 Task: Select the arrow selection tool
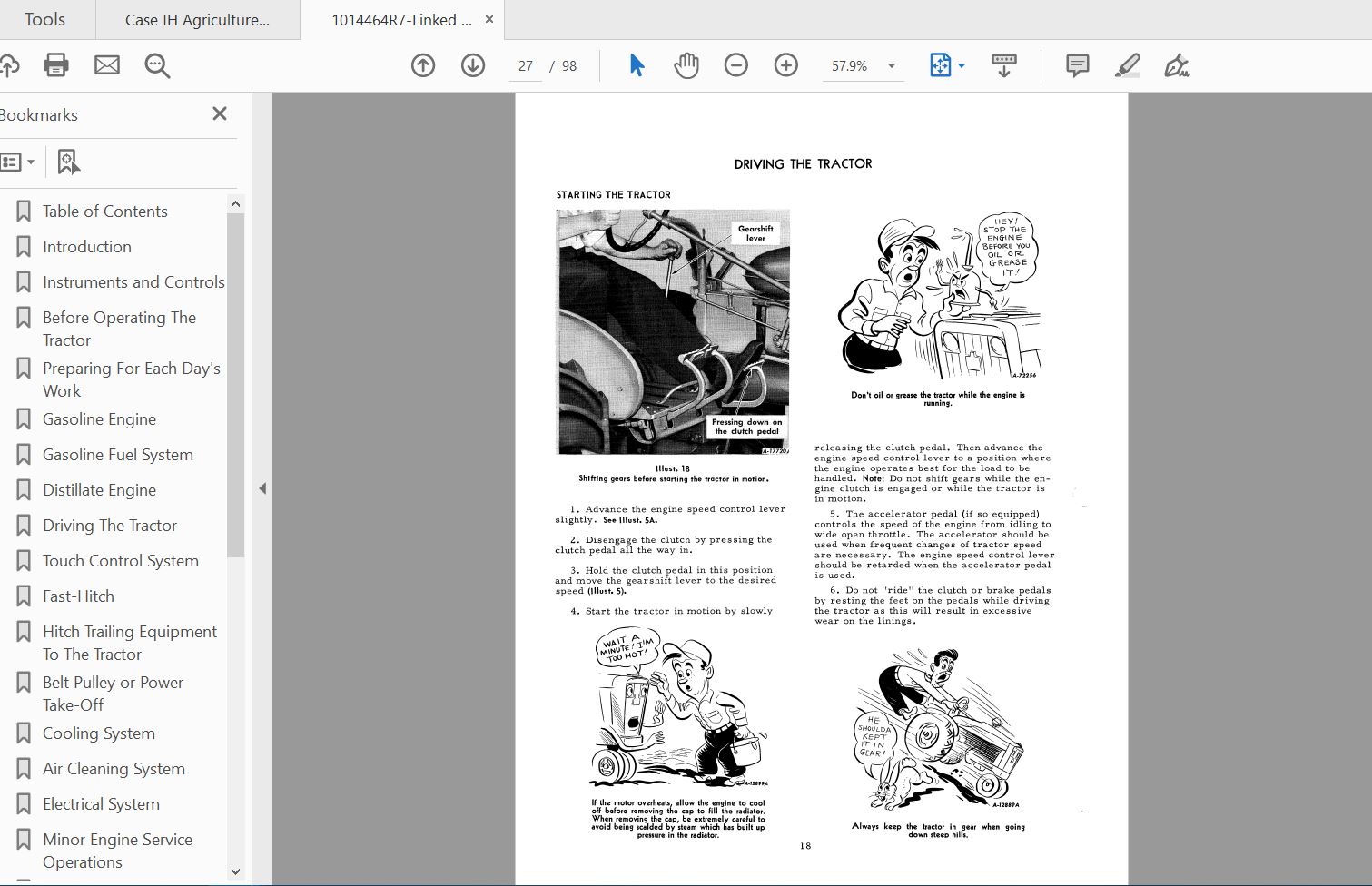[637, 65]
